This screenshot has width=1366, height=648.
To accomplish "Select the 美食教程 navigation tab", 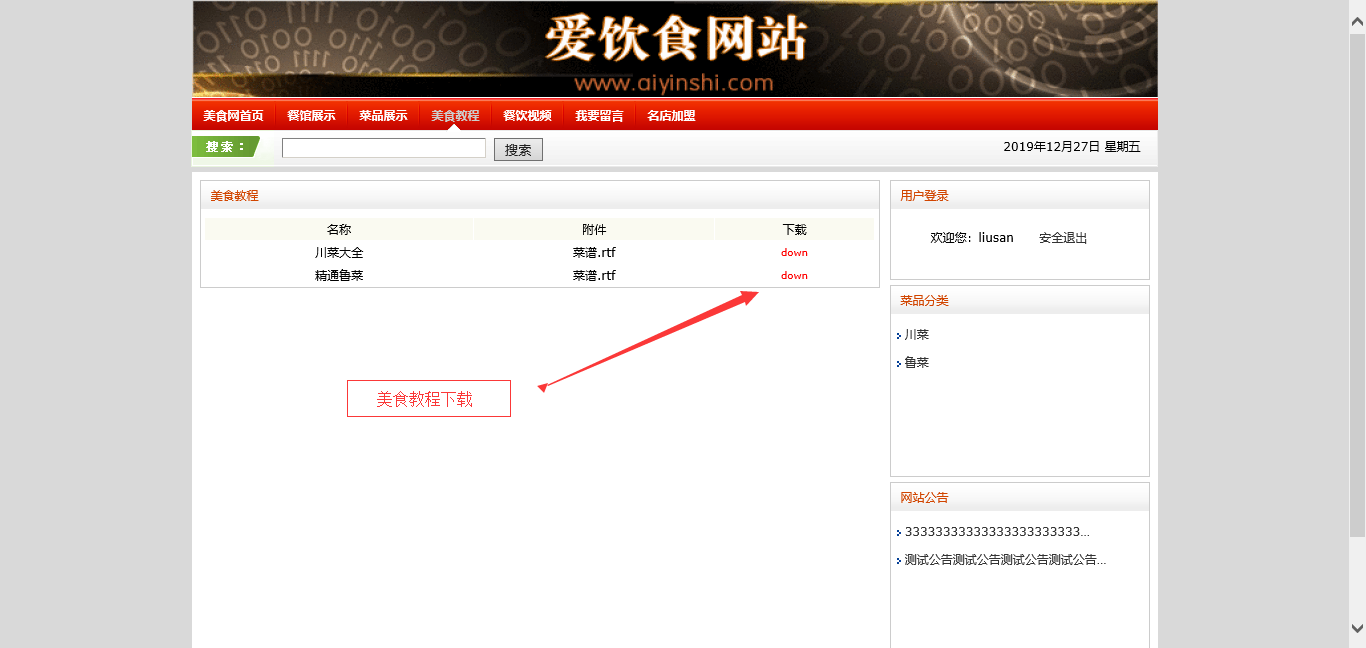I will point(455,115).
